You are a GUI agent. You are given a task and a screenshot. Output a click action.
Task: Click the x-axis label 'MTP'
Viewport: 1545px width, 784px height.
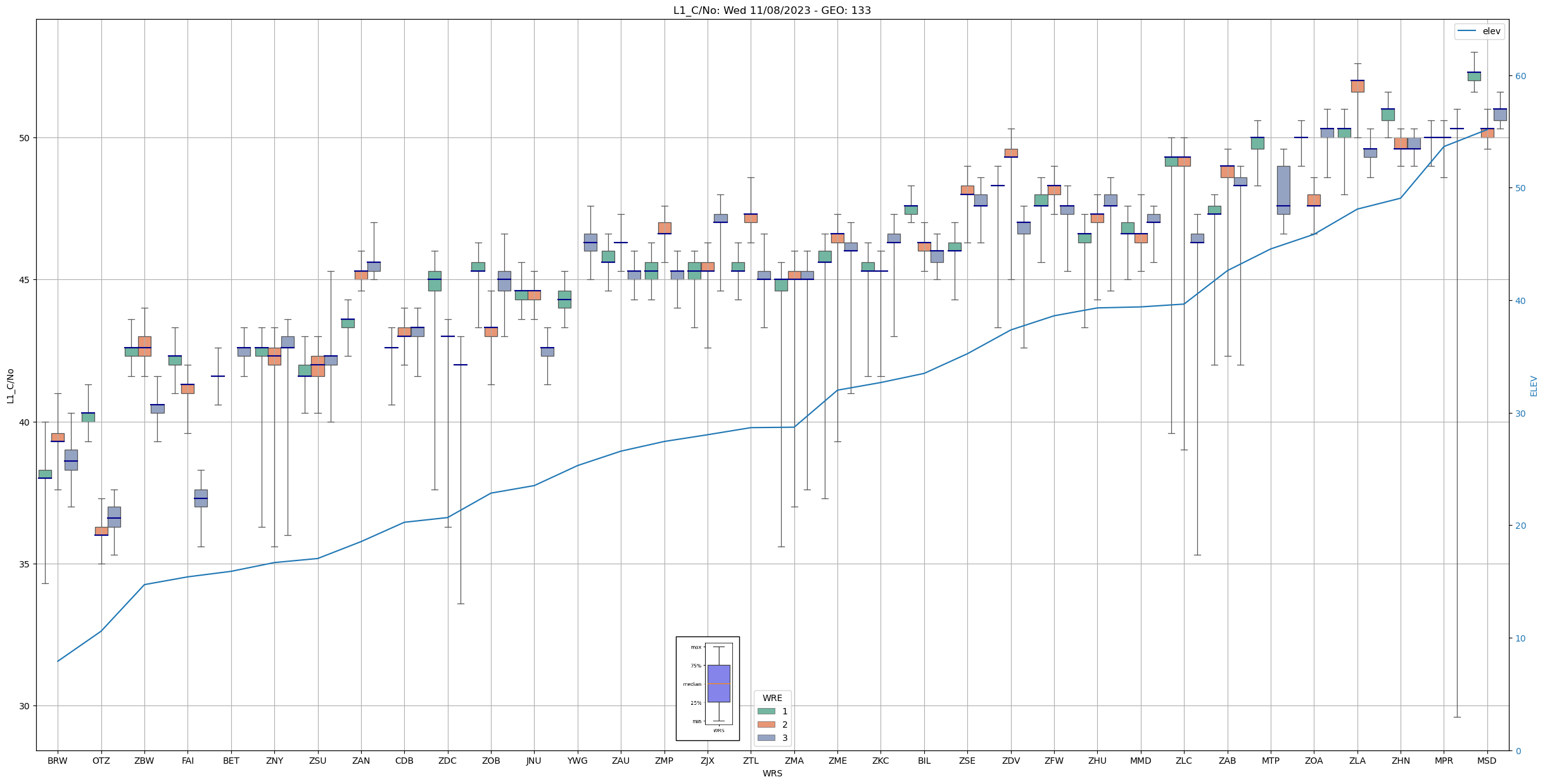[x=1271, y=761]
